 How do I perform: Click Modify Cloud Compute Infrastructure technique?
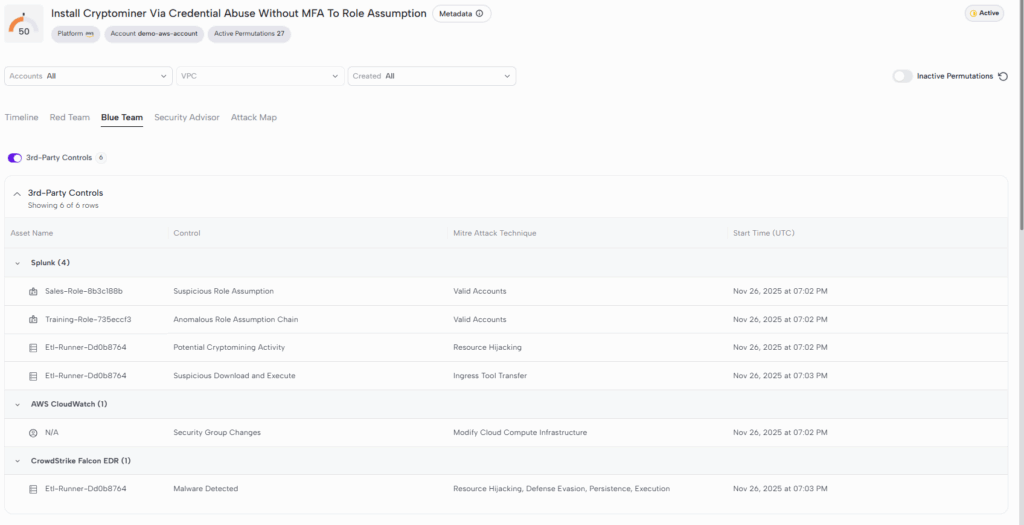(x=520, y=432)
